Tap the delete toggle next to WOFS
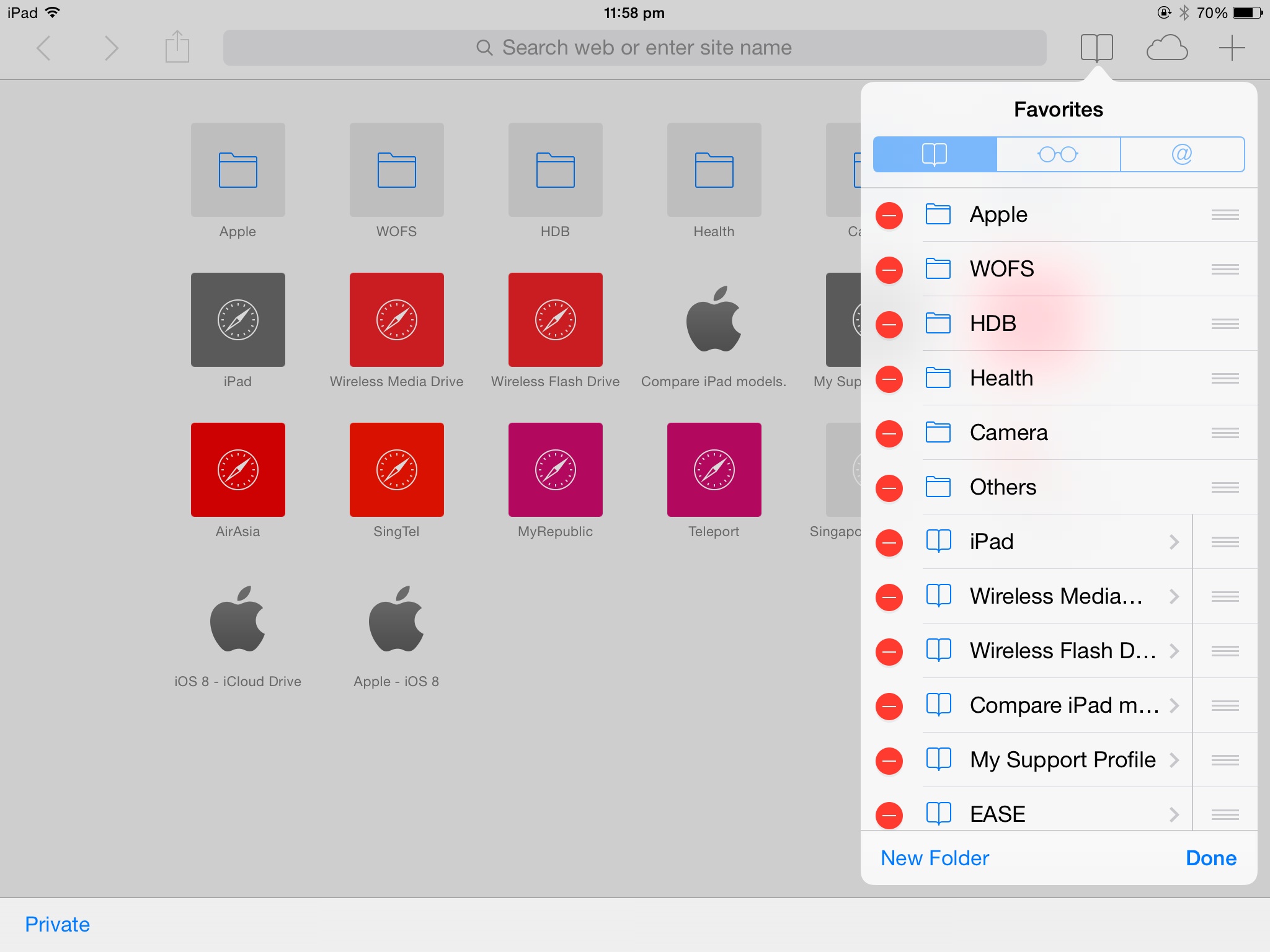Viewport: 1270px width, 952px height. 889,270
